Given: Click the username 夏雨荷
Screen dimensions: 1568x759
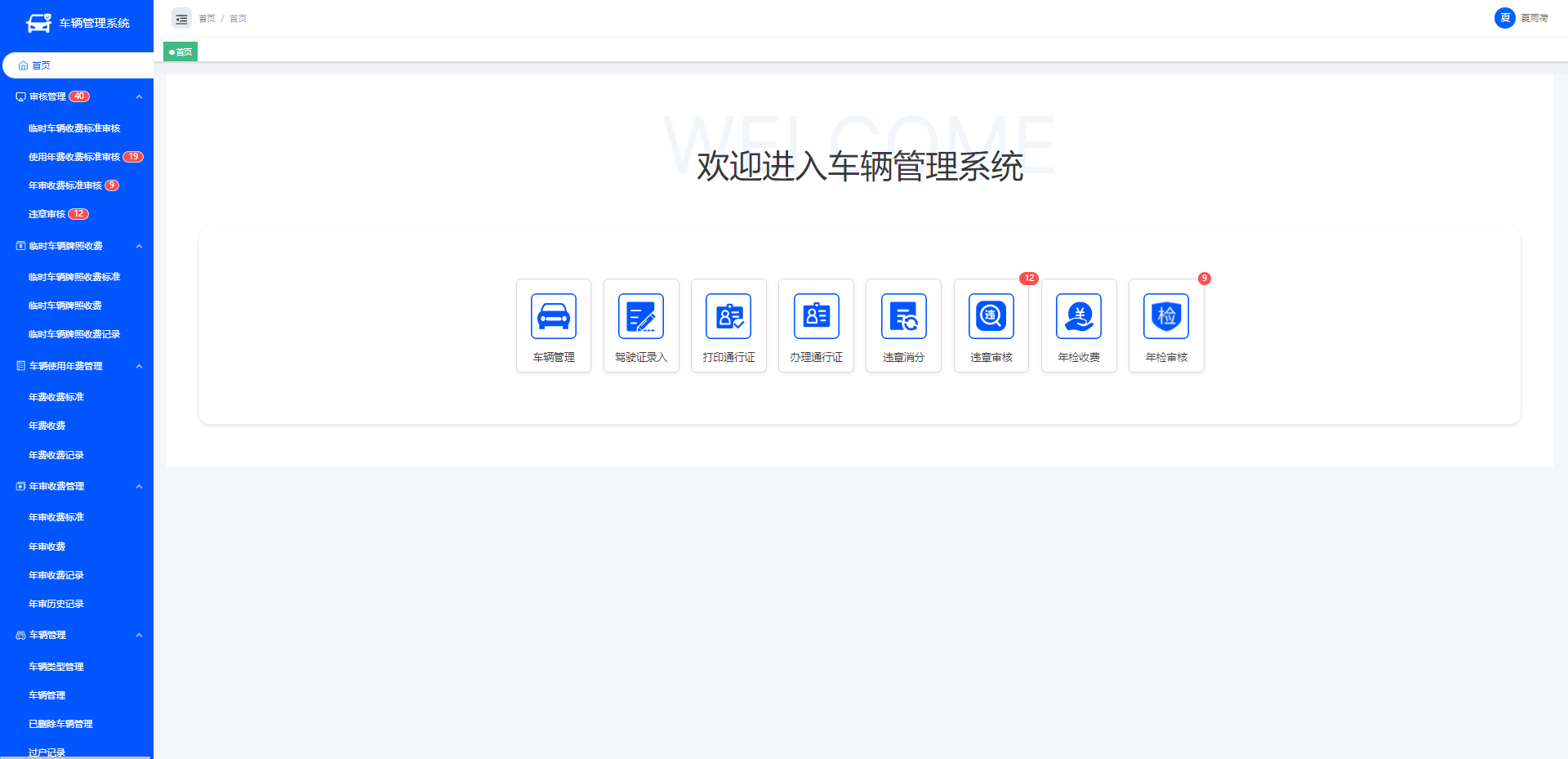Looking at the screenshot, I should (1535, 18).
